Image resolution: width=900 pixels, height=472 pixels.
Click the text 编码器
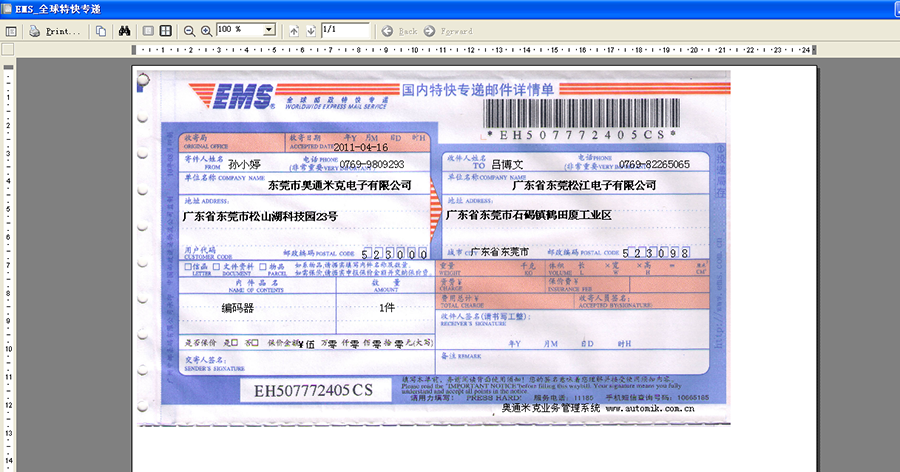[x=238, y=308]
